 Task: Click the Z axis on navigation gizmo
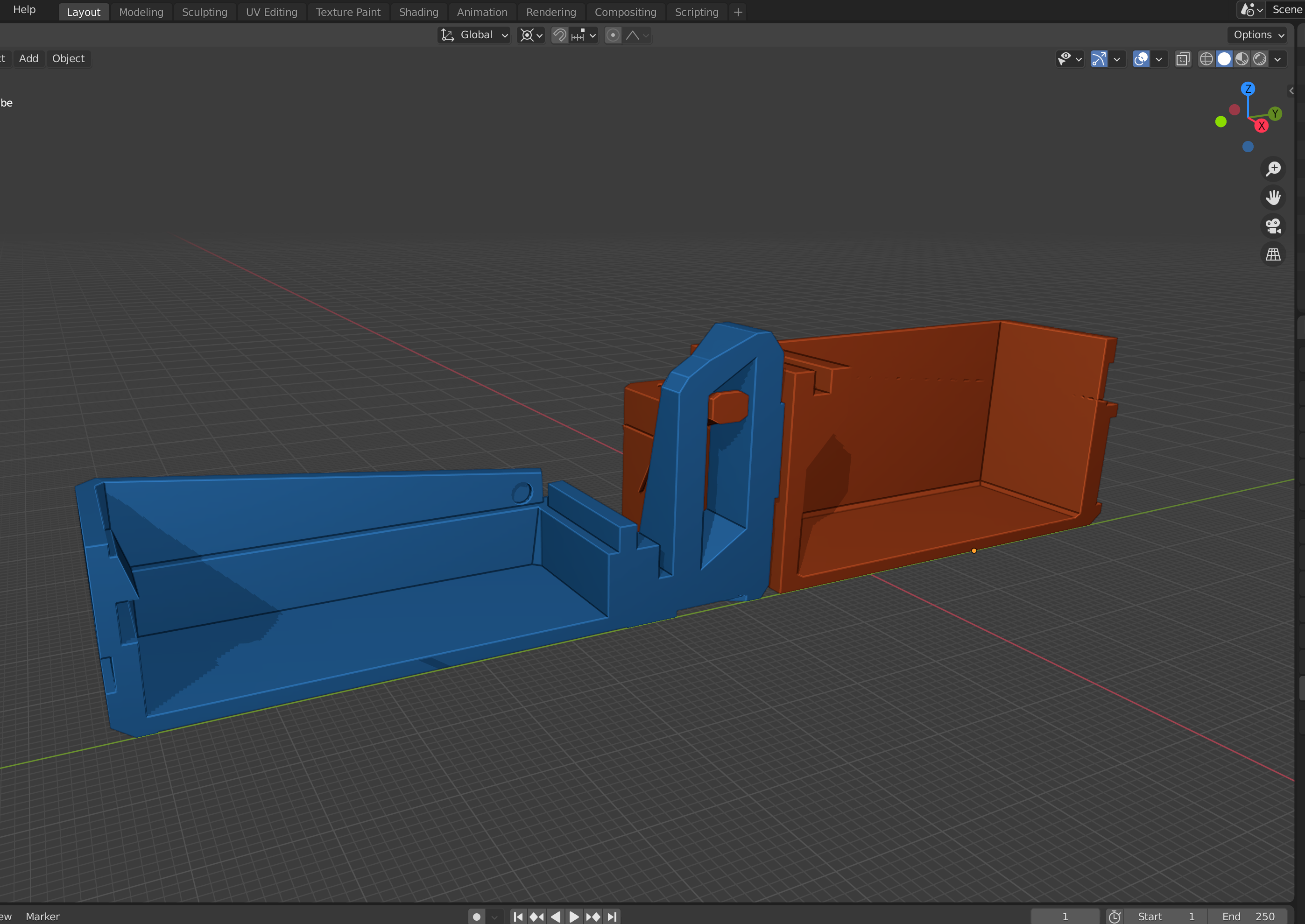tap(1248, 89)
